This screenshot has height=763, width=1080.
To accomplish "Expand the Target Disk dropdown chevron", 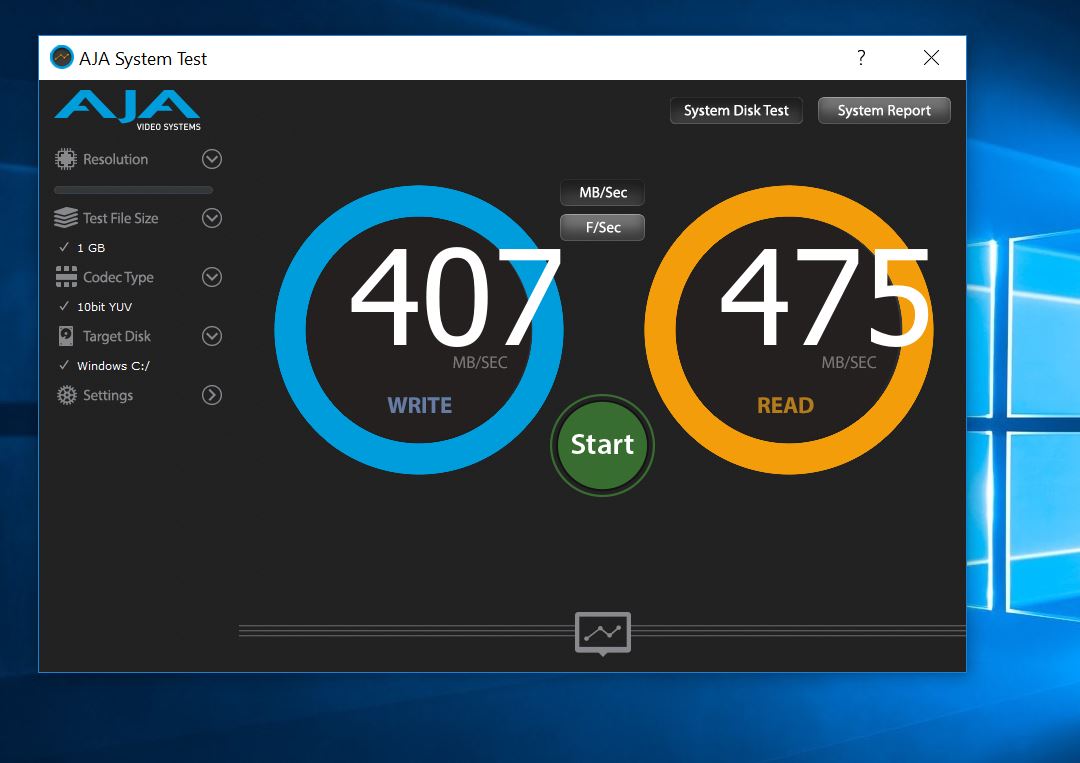I will (211, 336).
